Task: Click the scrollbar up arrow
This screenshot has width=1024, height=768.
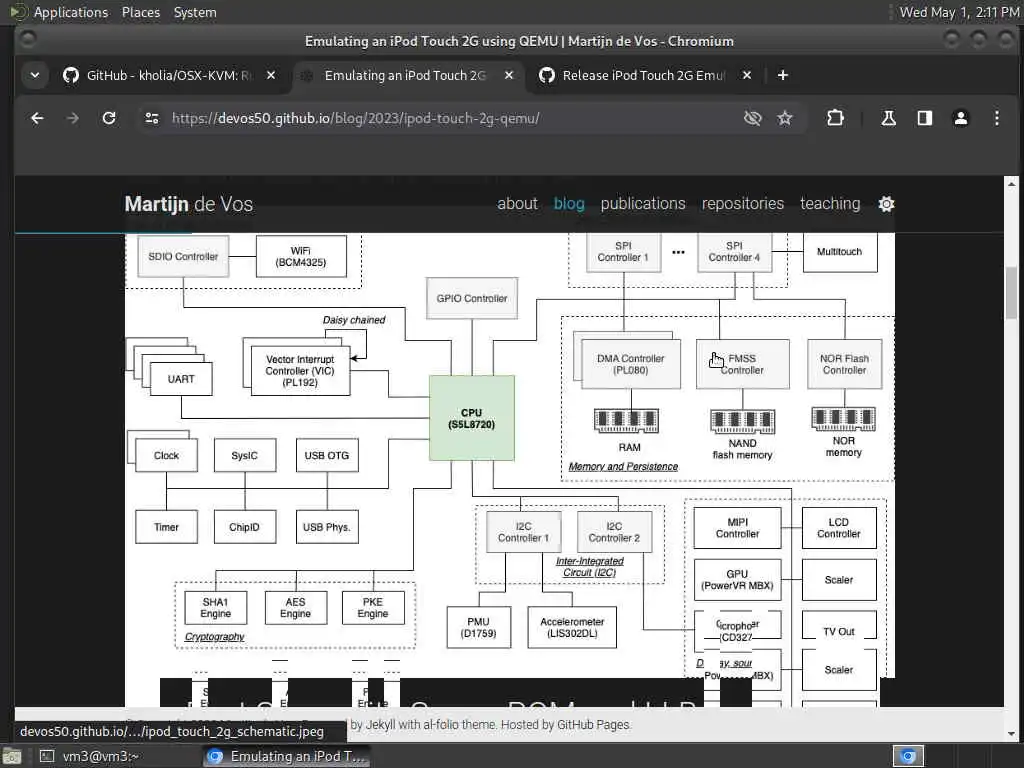Action: [1011, 184]
